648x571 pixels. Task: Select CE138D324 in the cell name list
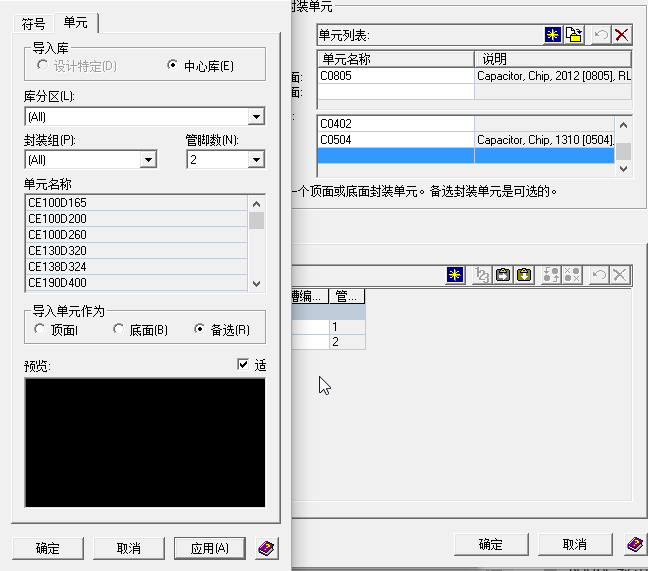tap(137, 267)
